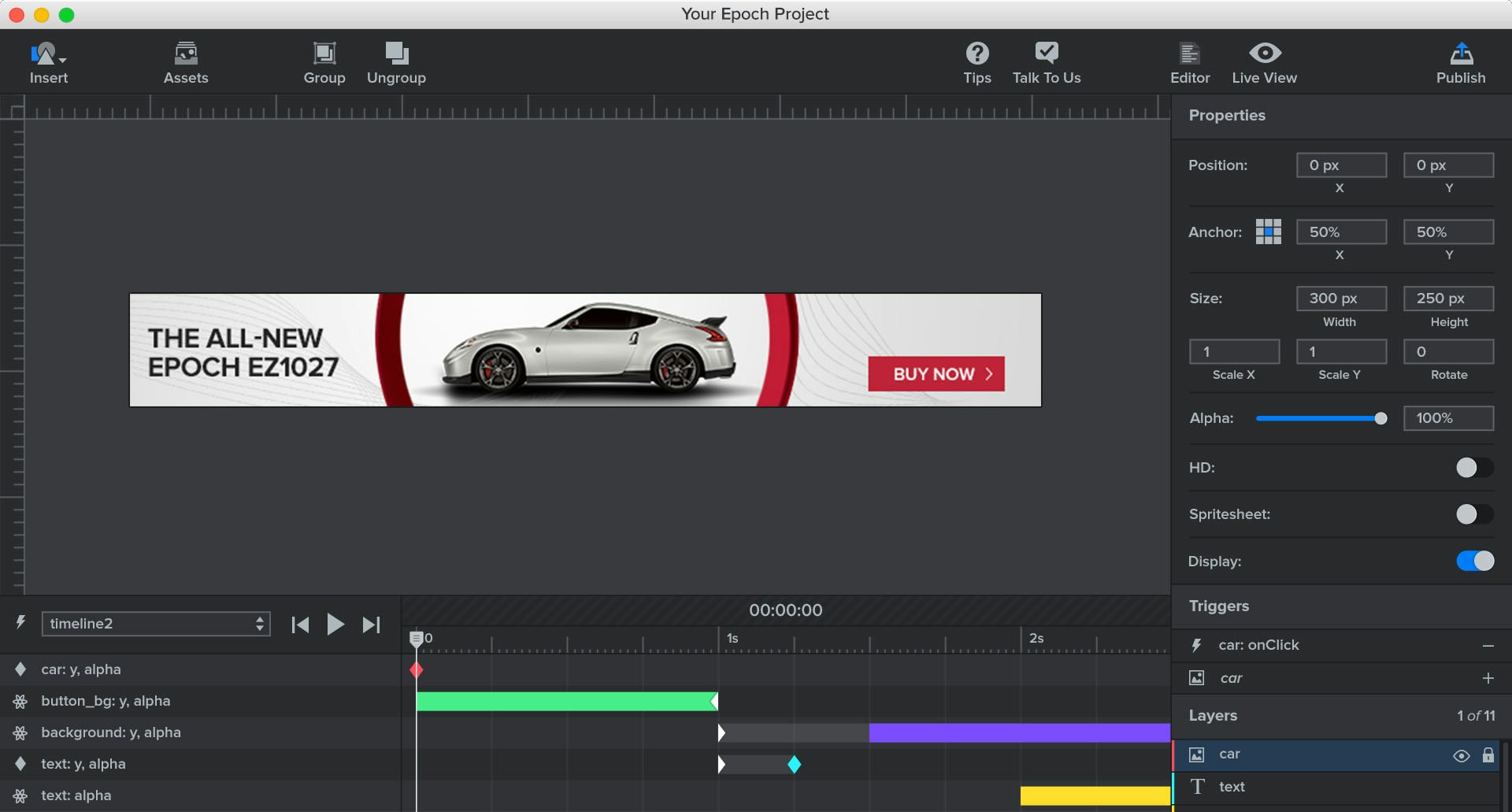Open the Insert tool menu
Screen dimensions: 1512x812
(48, 63)
